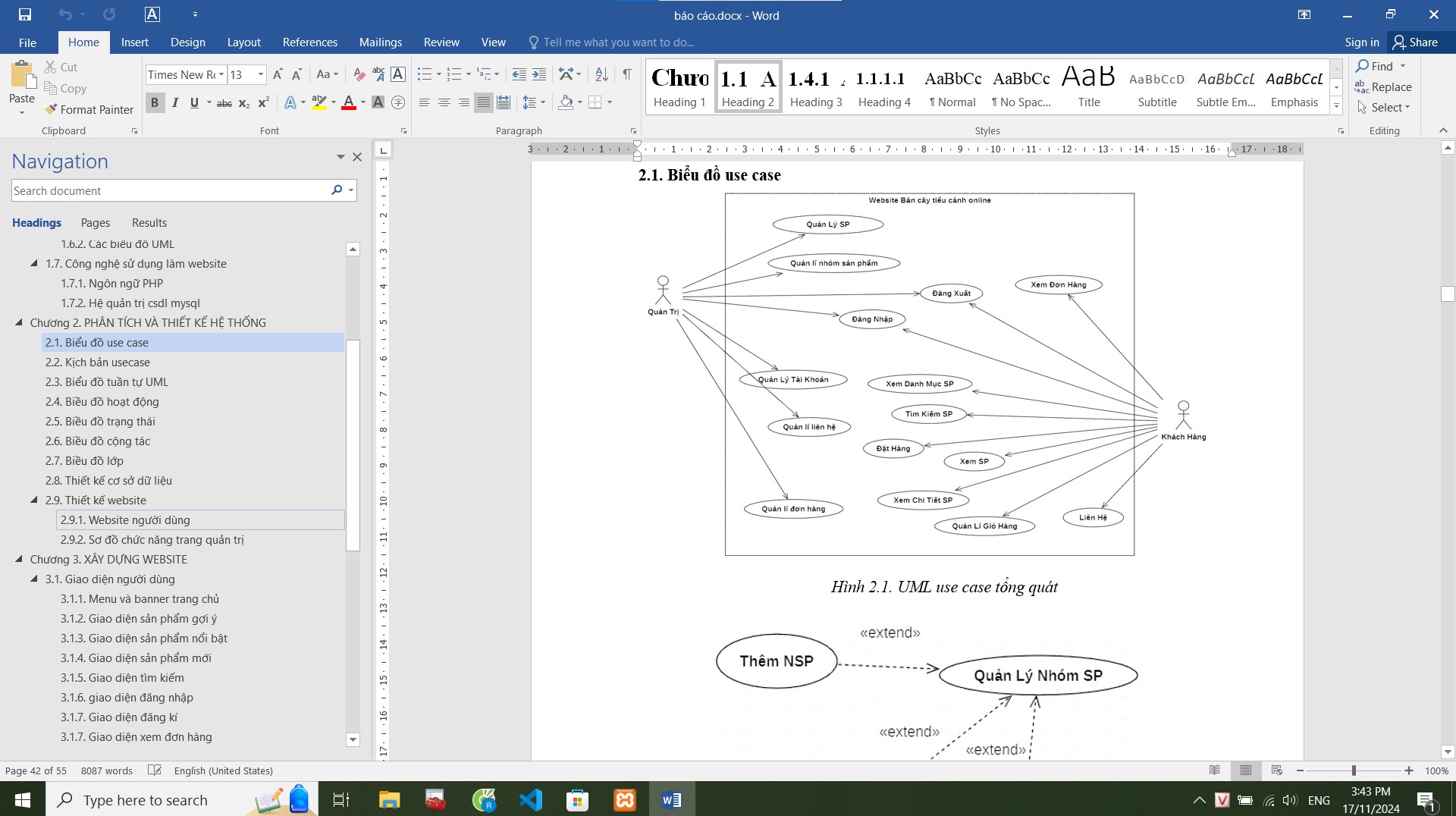Click the Increase Indent icon

pos(539,74)
